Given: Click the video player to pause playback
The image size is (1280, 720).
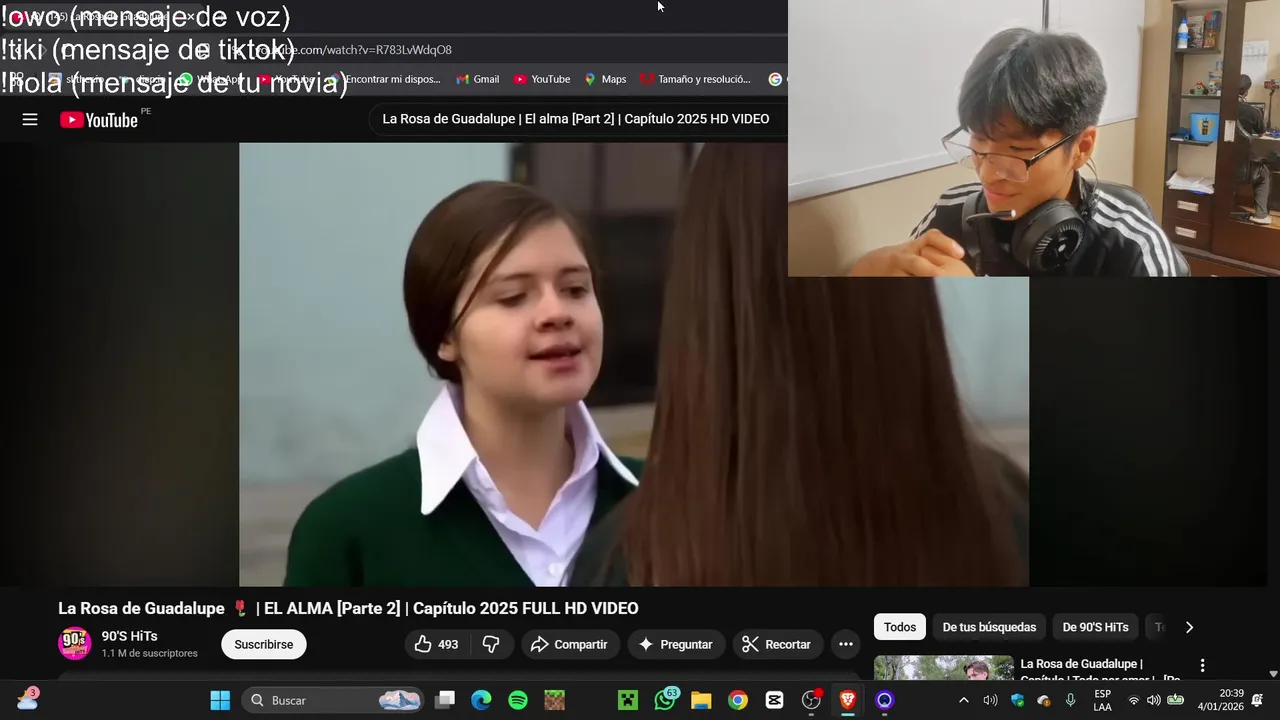Looking at the screenshot, I should click(634, 364).
